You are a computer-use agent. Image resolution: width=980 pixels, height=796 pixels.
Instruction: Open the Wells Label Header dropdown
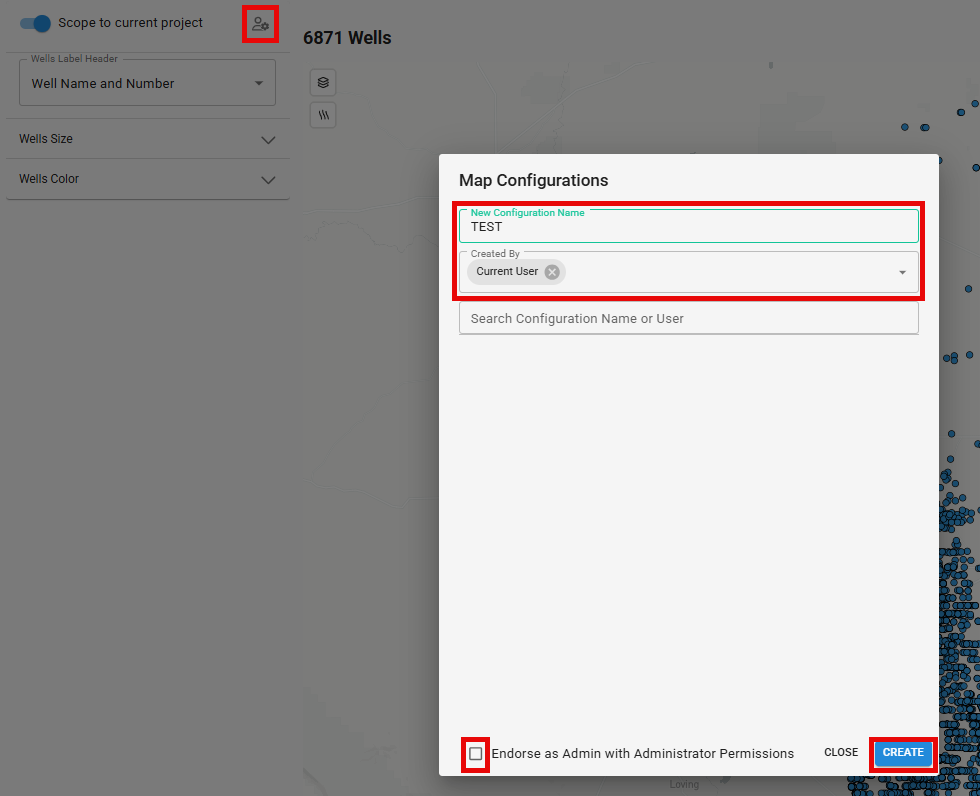(x=258, y=84)
